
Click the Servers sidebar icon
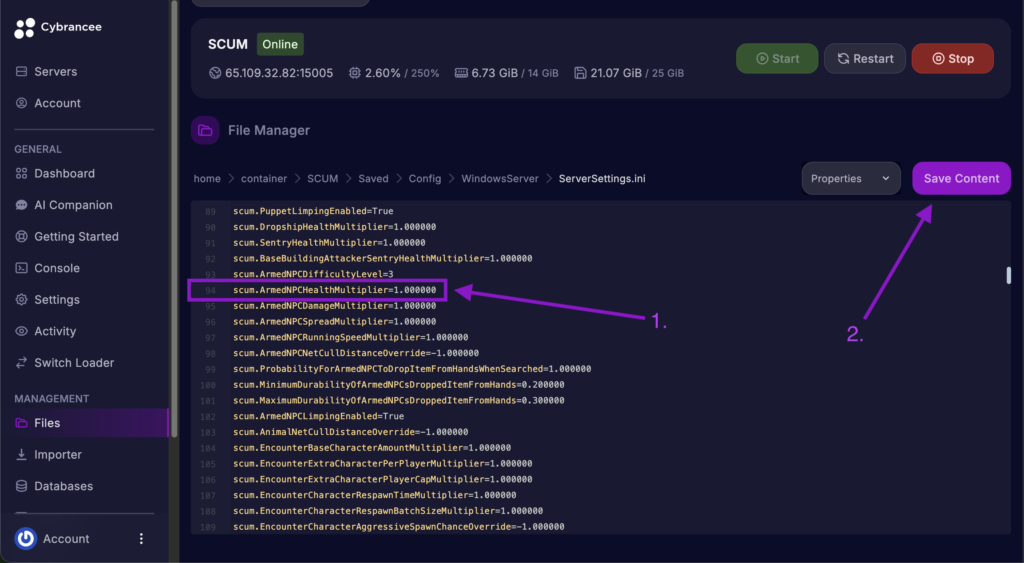[22, 71]
